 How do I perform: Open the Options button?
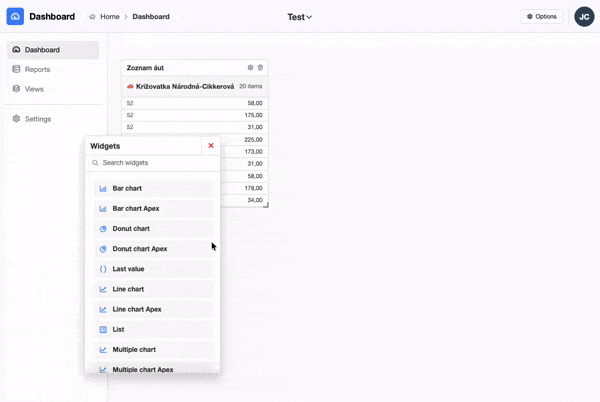point(542,17)
